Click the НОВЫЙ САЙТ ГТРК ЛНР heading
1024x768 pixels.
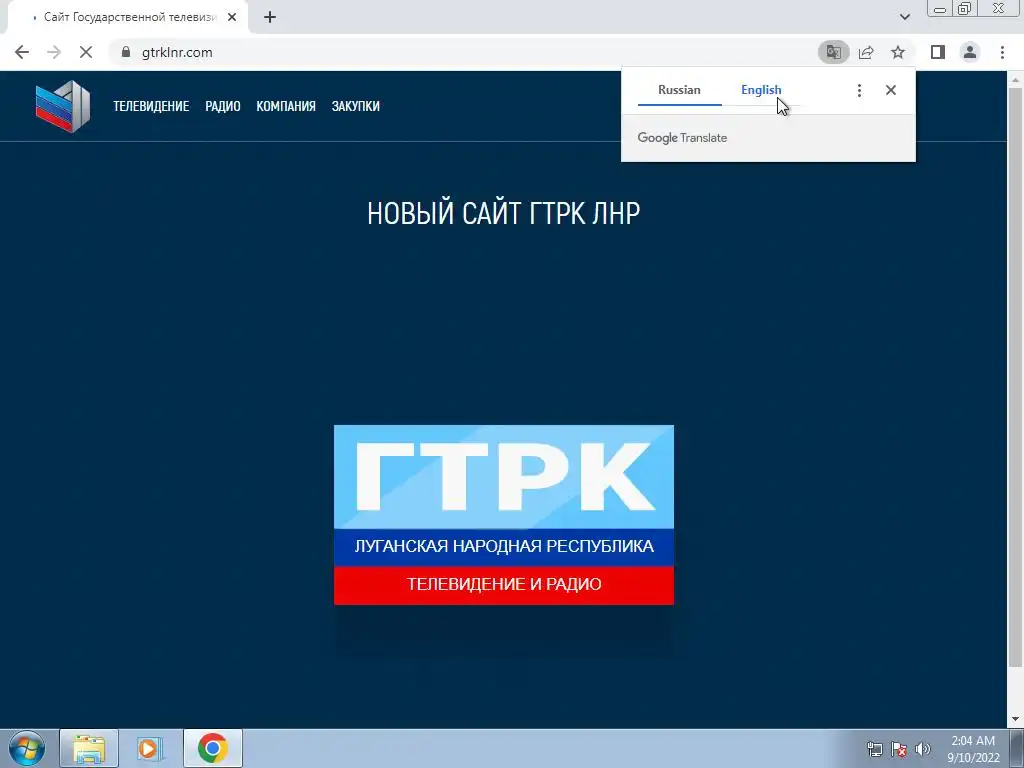click(504, 214)
